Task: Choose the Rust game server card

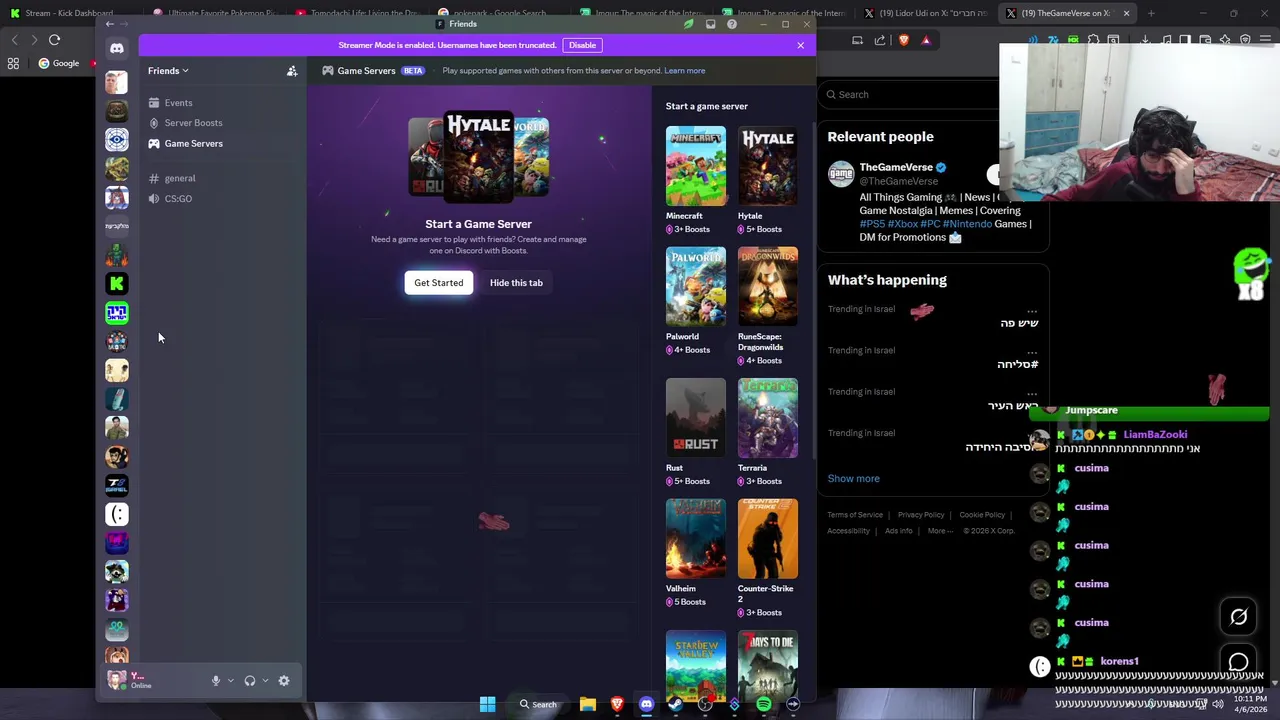Action: point(696,432)
